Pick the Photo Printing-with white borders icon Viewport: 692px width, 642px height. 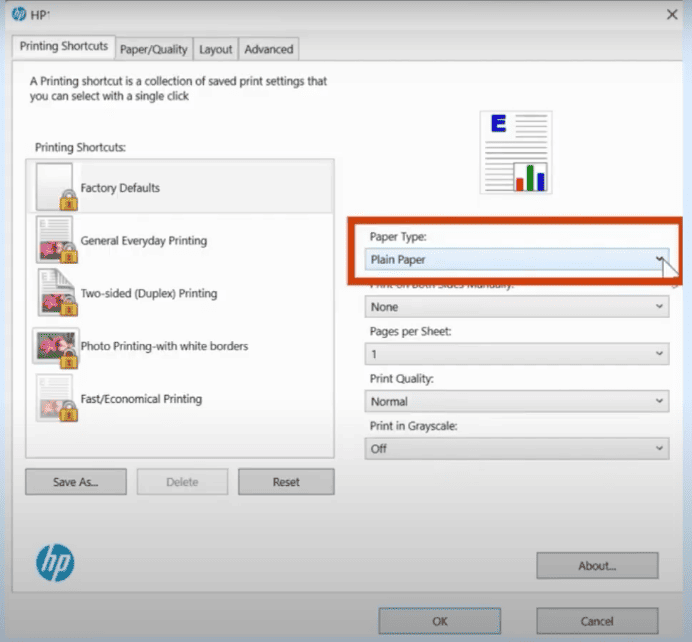click(x=56, y=348)
